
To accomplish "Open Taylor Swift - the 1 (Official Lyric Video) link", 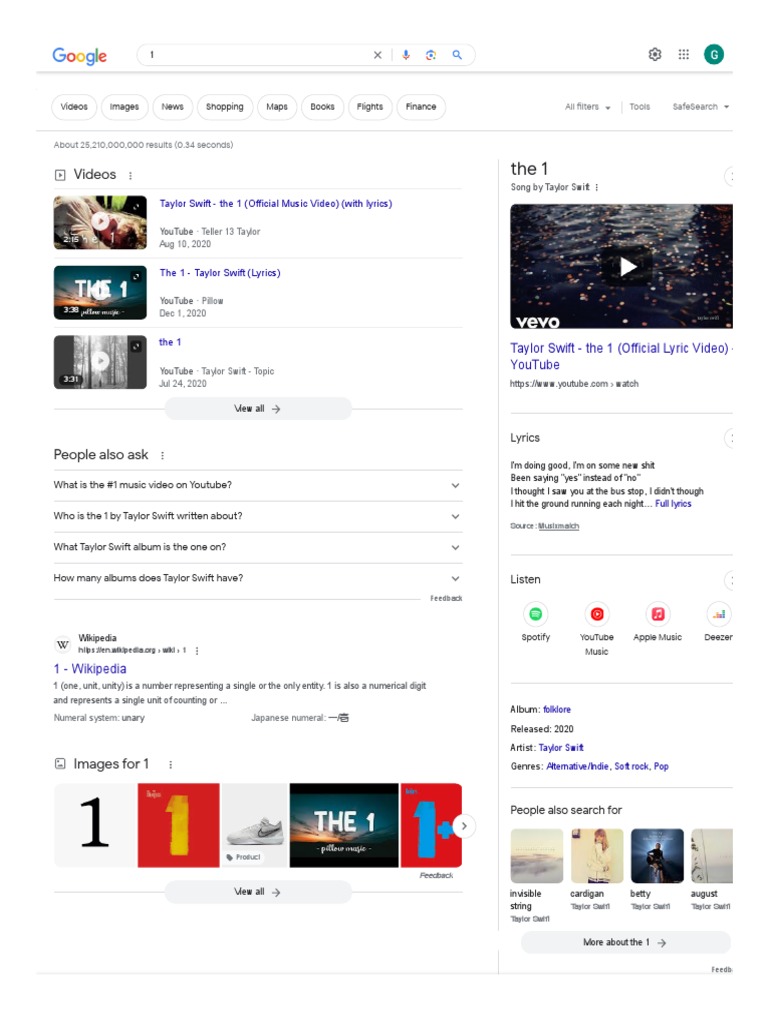I will [x=621, y=357].
